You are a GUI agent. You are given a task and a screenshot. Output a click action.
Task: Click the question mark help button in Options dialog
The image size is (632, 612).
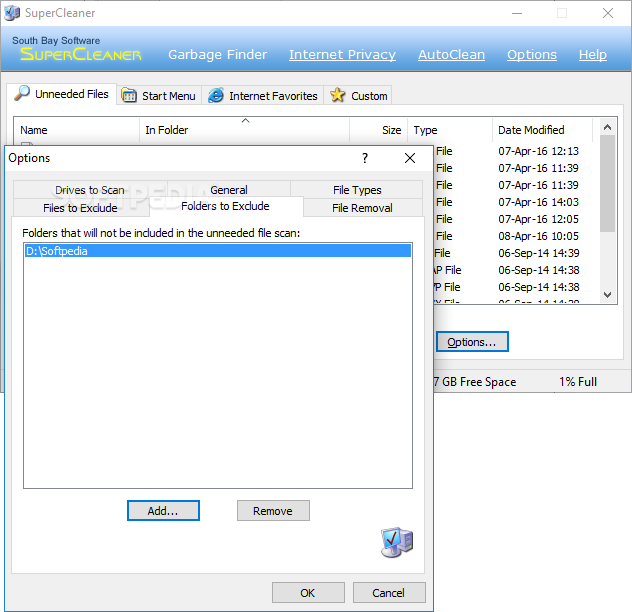[365, 158]
